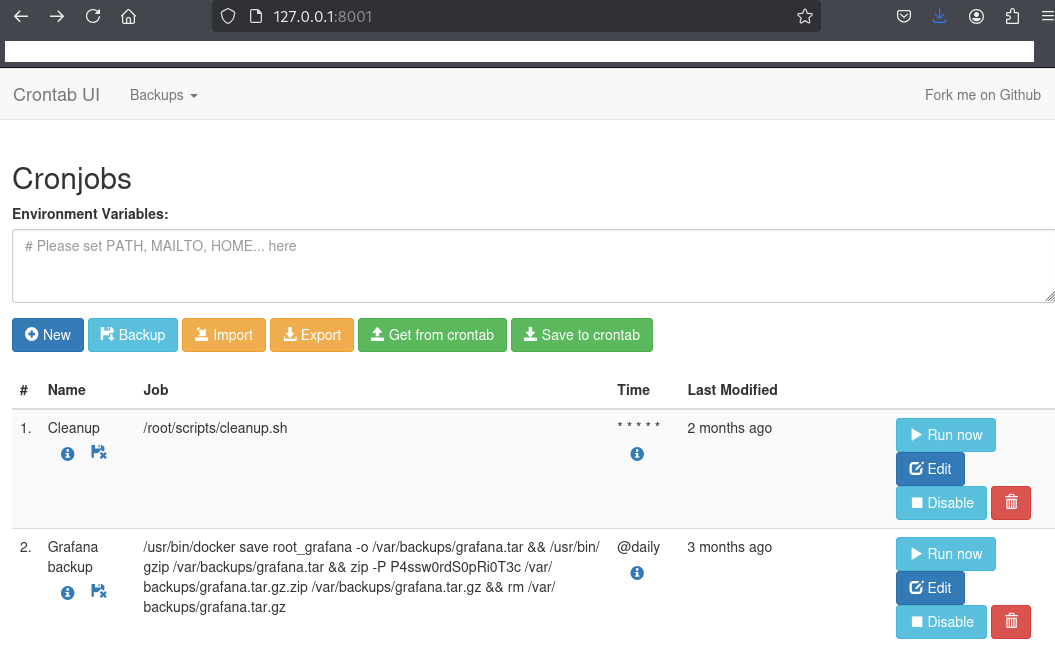Disable the Cleanup cronjob
1055x655 pixels.
tap(941, 503)
